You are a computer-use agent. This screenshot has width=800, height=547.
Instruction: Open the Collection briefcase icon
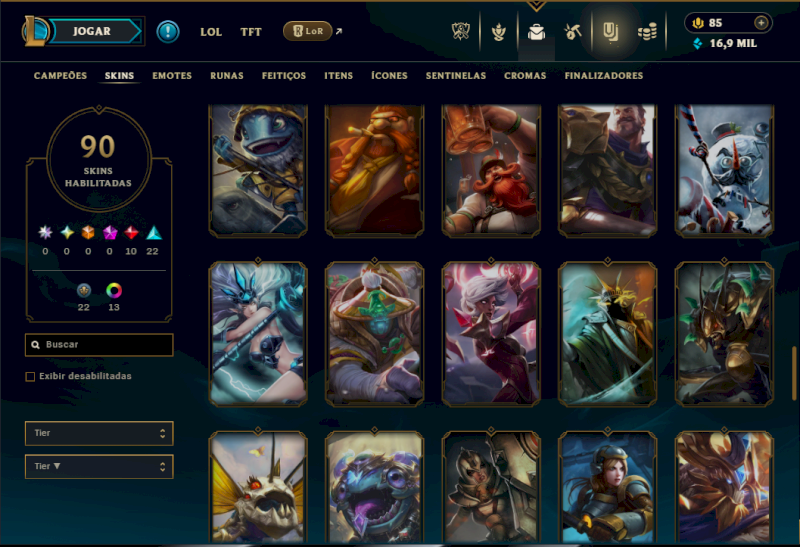[536, 33]
